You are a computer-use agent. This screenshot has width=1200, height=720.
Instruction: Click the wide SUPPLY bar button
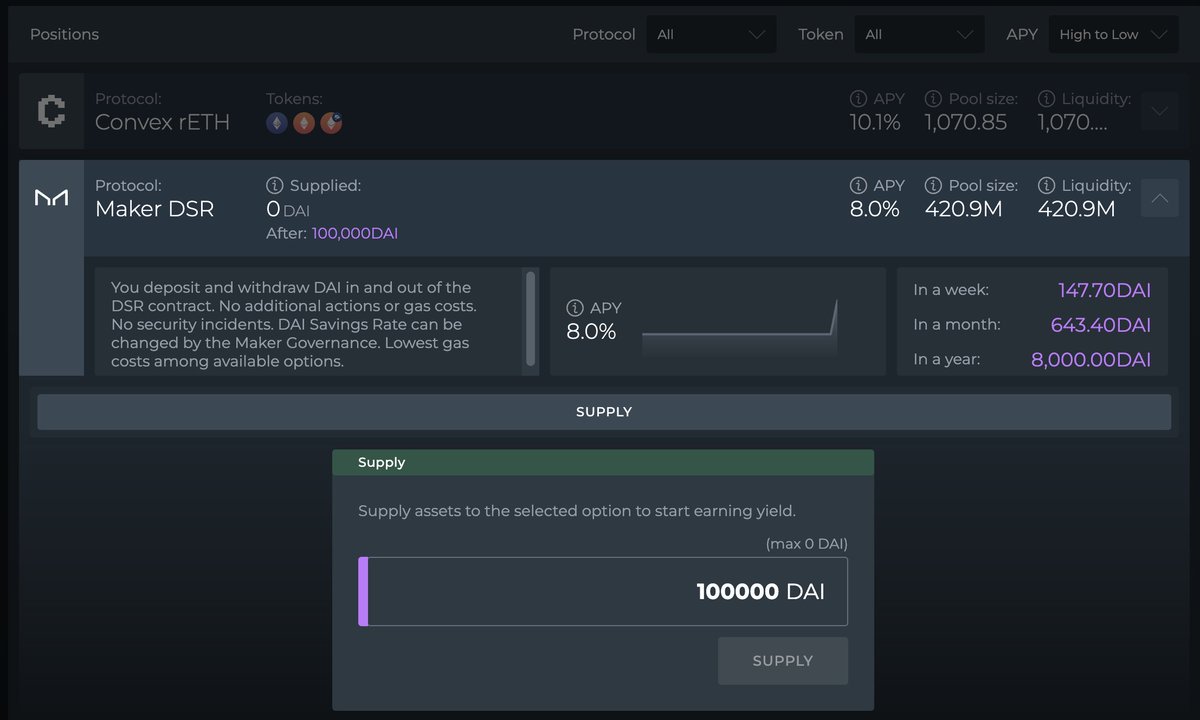(604, 412)
